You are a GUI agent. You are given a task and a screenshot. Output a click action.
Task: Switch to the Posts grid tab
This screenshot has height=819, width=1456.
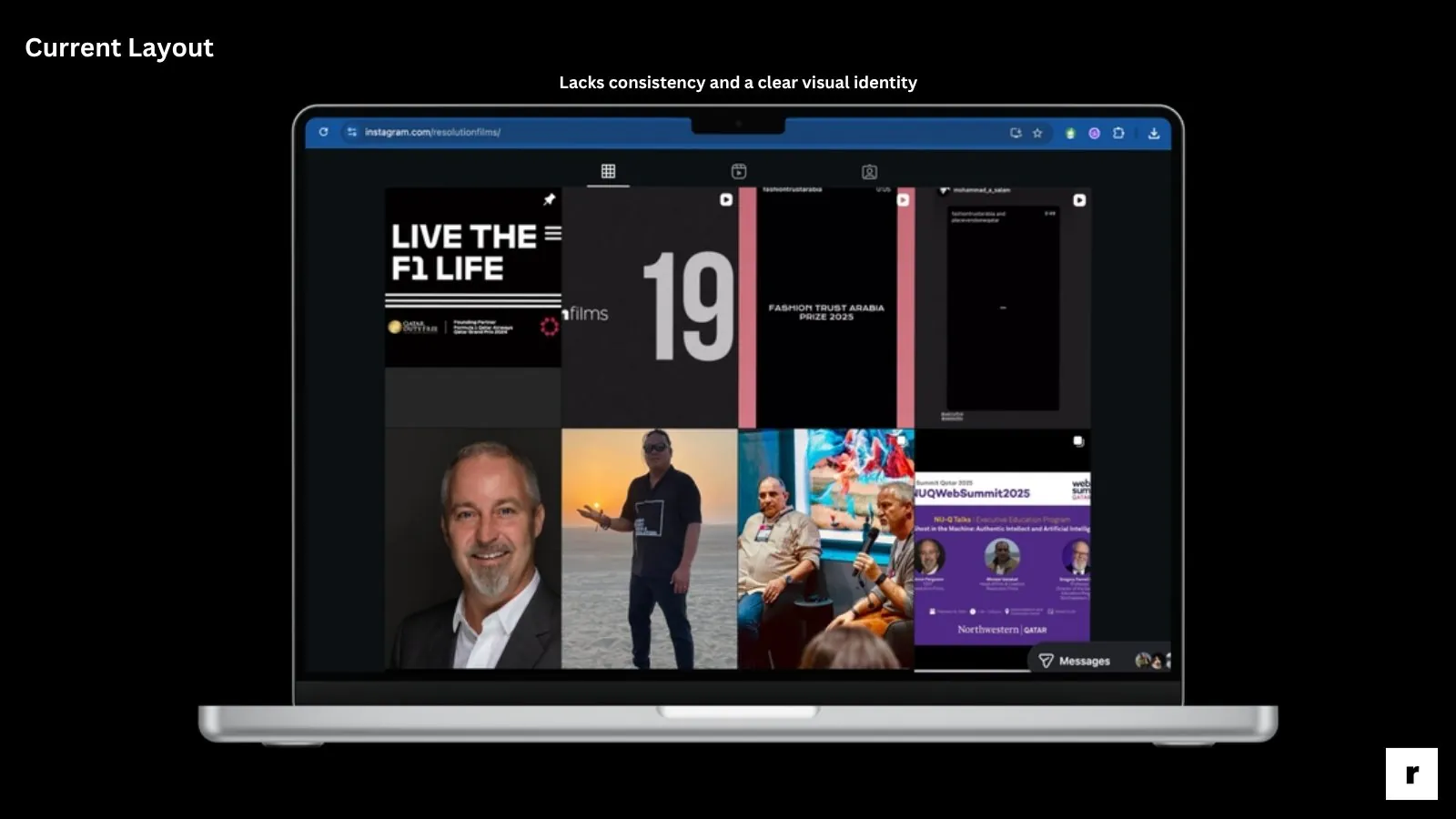608,171
